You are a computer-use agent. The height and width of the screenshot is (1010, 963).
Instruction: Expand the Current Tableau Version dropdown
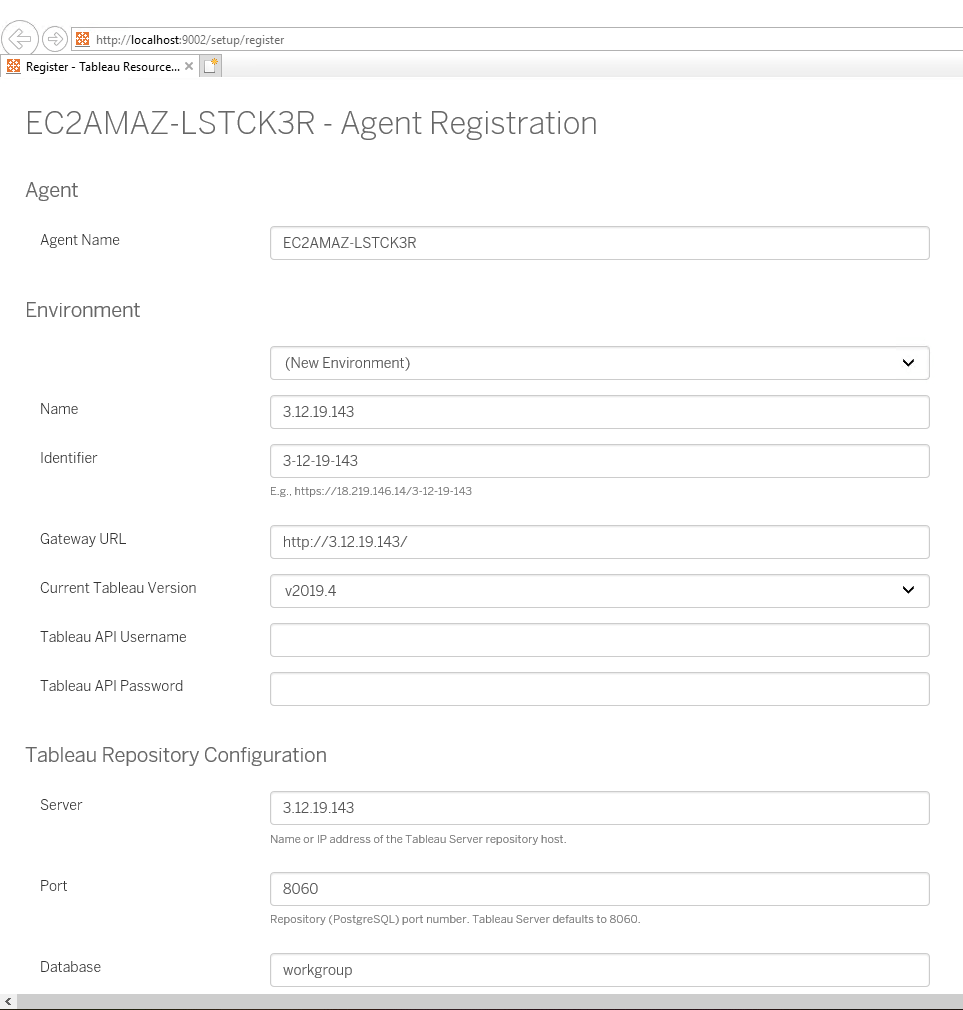click(599, 591)
